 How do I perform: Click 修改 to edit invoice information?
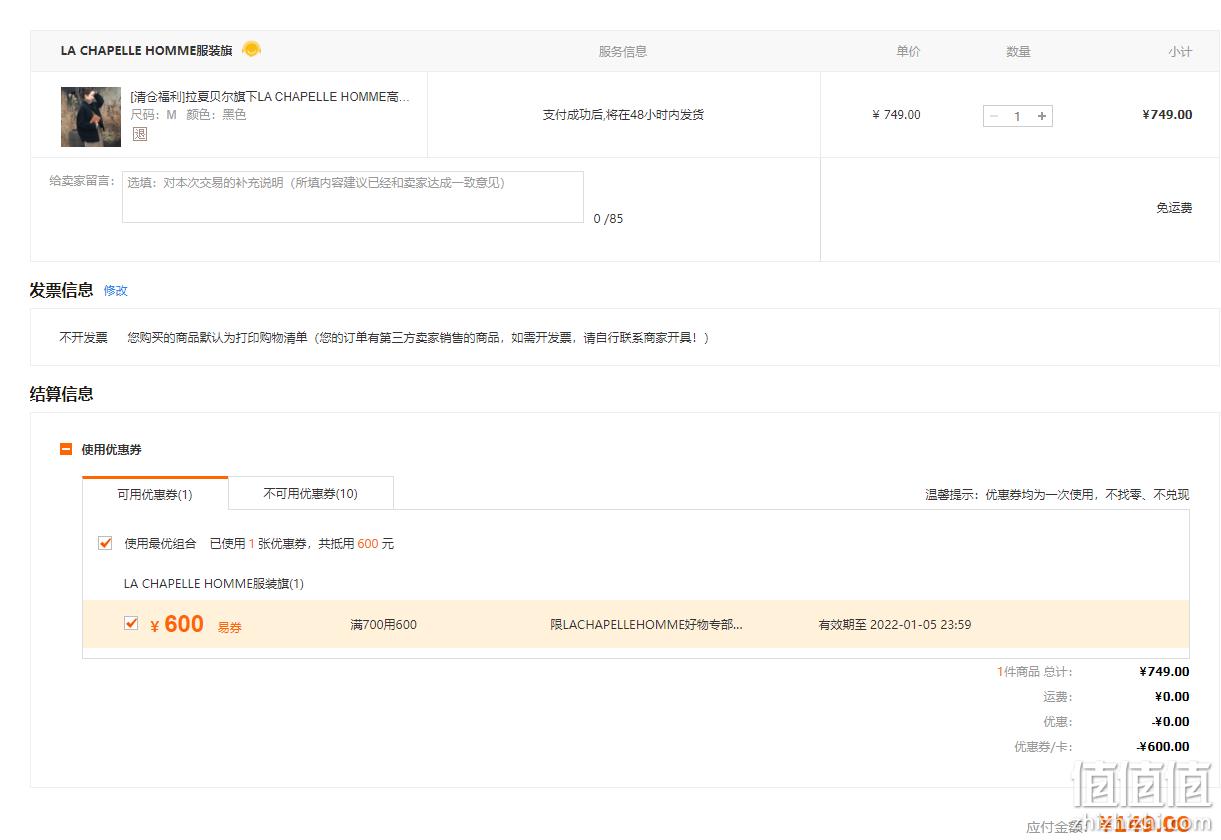[x=116, y=291]
